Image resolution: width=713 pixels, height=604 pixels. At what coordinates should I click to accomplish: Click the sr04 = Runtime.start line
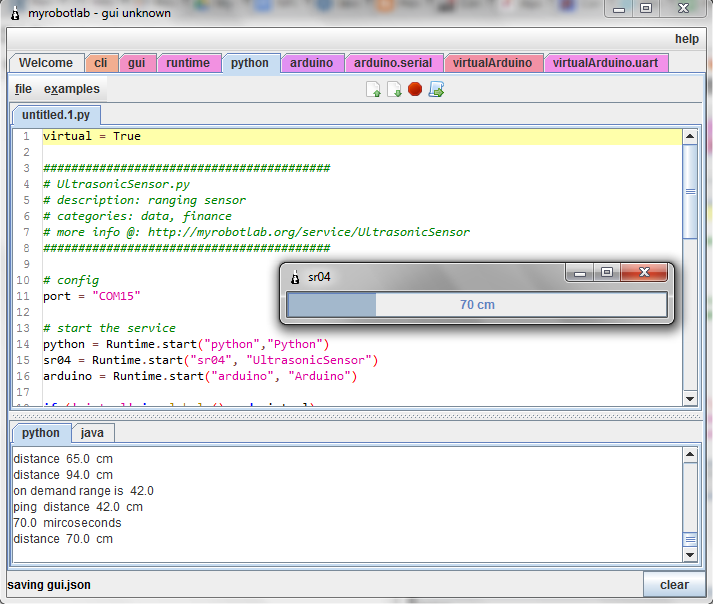pyautogui.click(x=211, y=360)
